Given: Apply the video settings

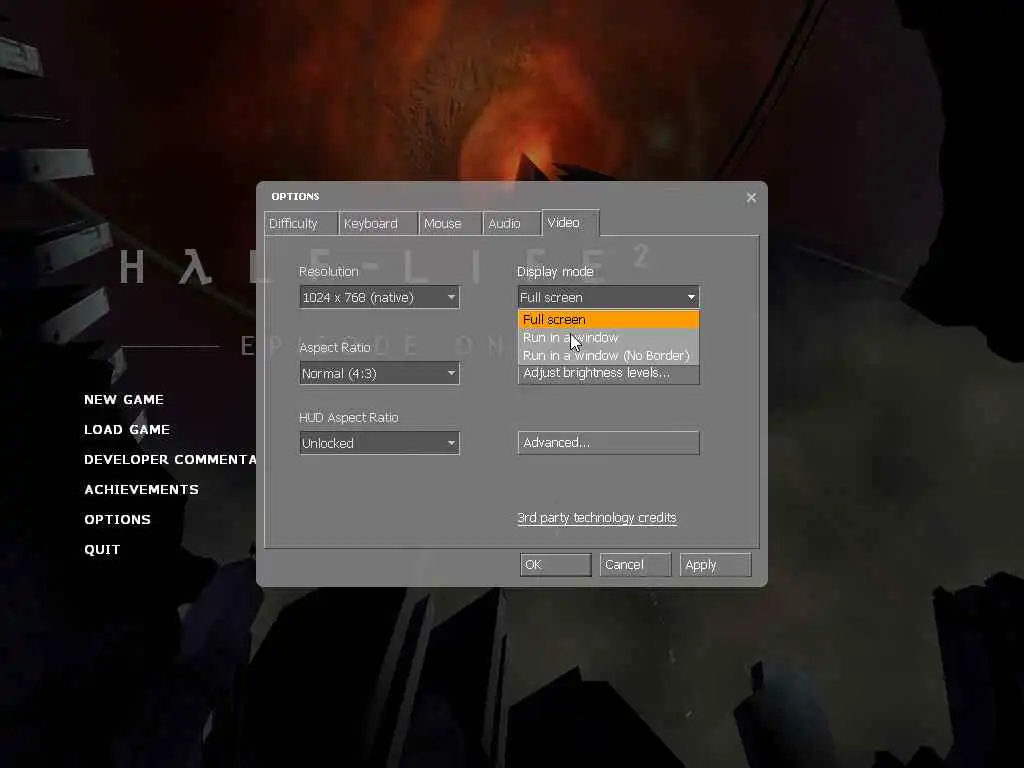Looking at the screenshot, I should pos(716,565).
